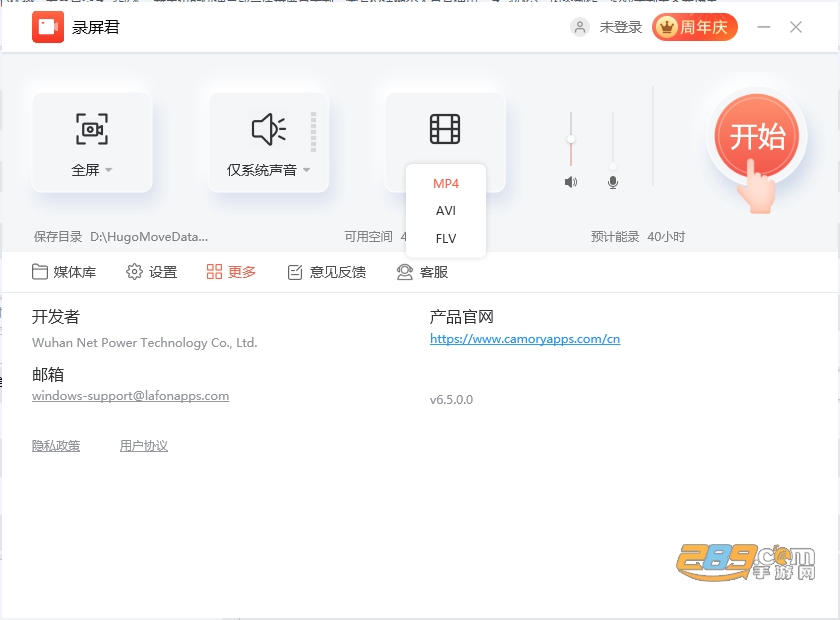Click the 可用空间 available space label
The width and height of the screenshot is (840, 620).
tap(369, 237)
